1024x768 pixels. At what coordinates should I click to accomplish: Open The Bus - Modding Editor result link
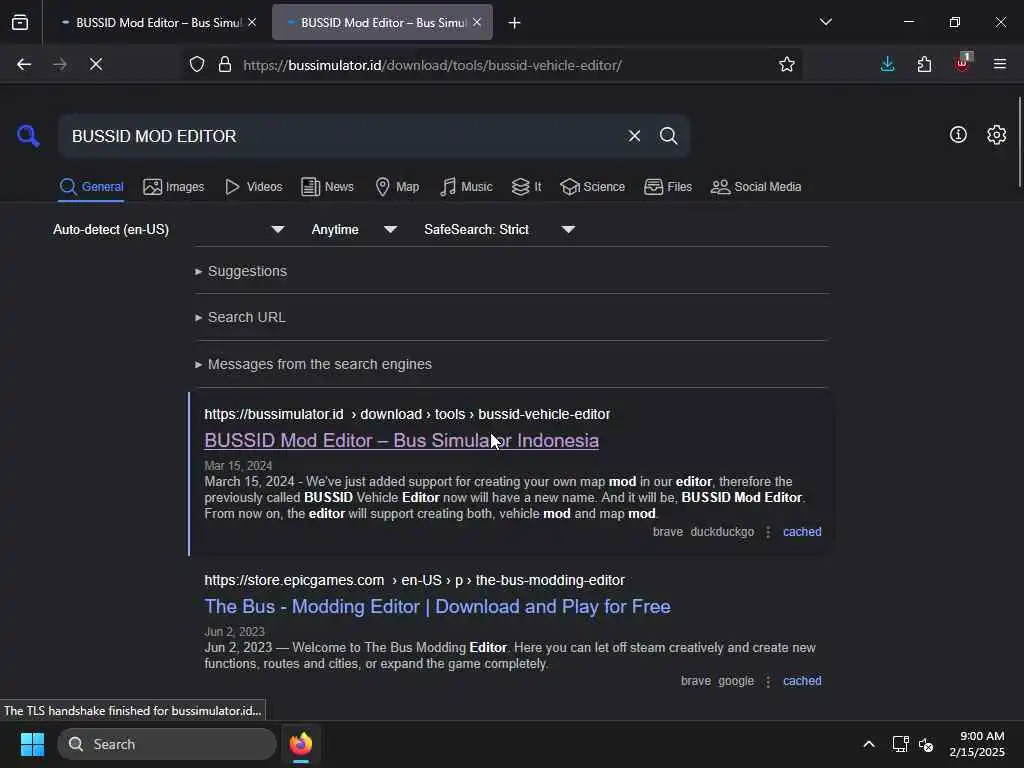pos(438,607)
